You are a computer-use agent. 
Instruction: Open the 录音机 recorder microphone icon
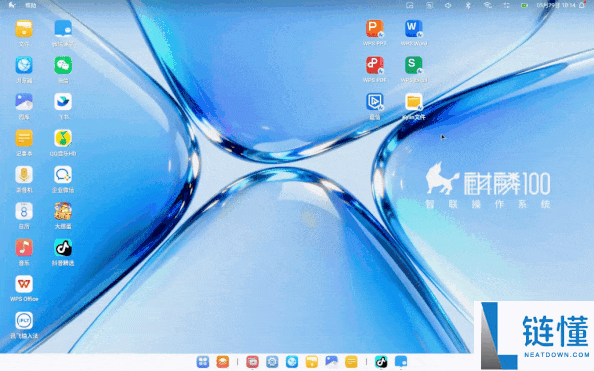[x=24, y=175]
